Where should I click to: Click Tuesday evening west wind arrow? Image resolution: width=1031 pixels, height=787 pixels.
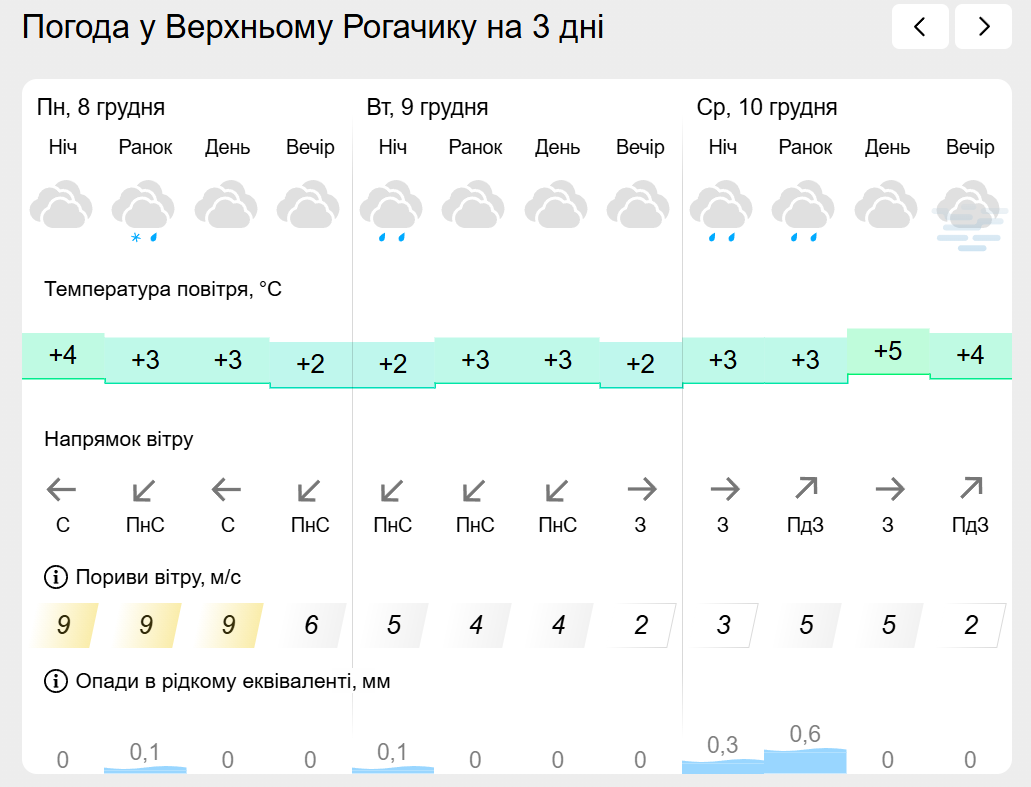pos(640,489)
